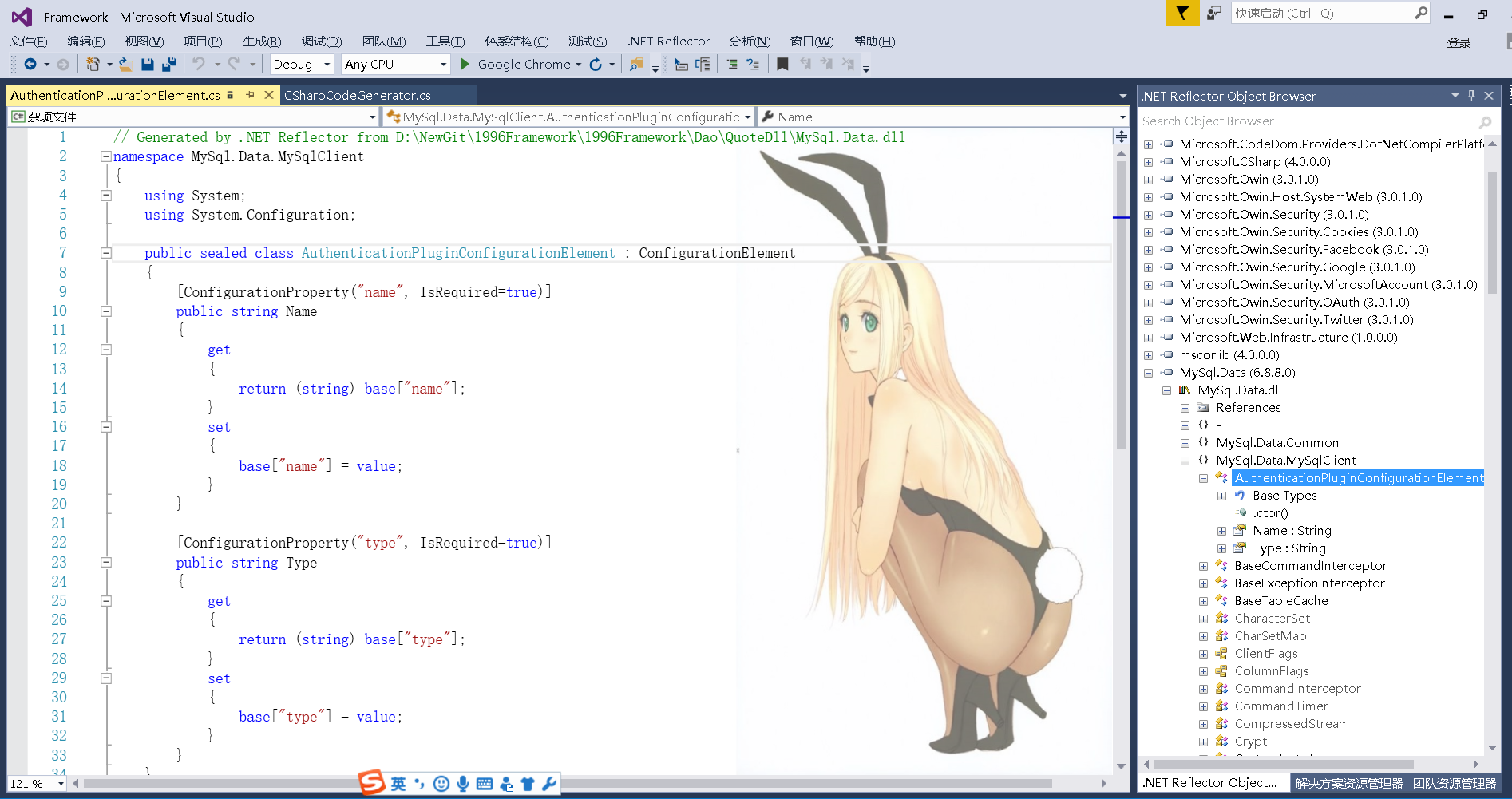Auto-hide the .NET Reflector Object Browser with pin icon
Viewport: 1512px width, 799px height.
coord(1471,96)
